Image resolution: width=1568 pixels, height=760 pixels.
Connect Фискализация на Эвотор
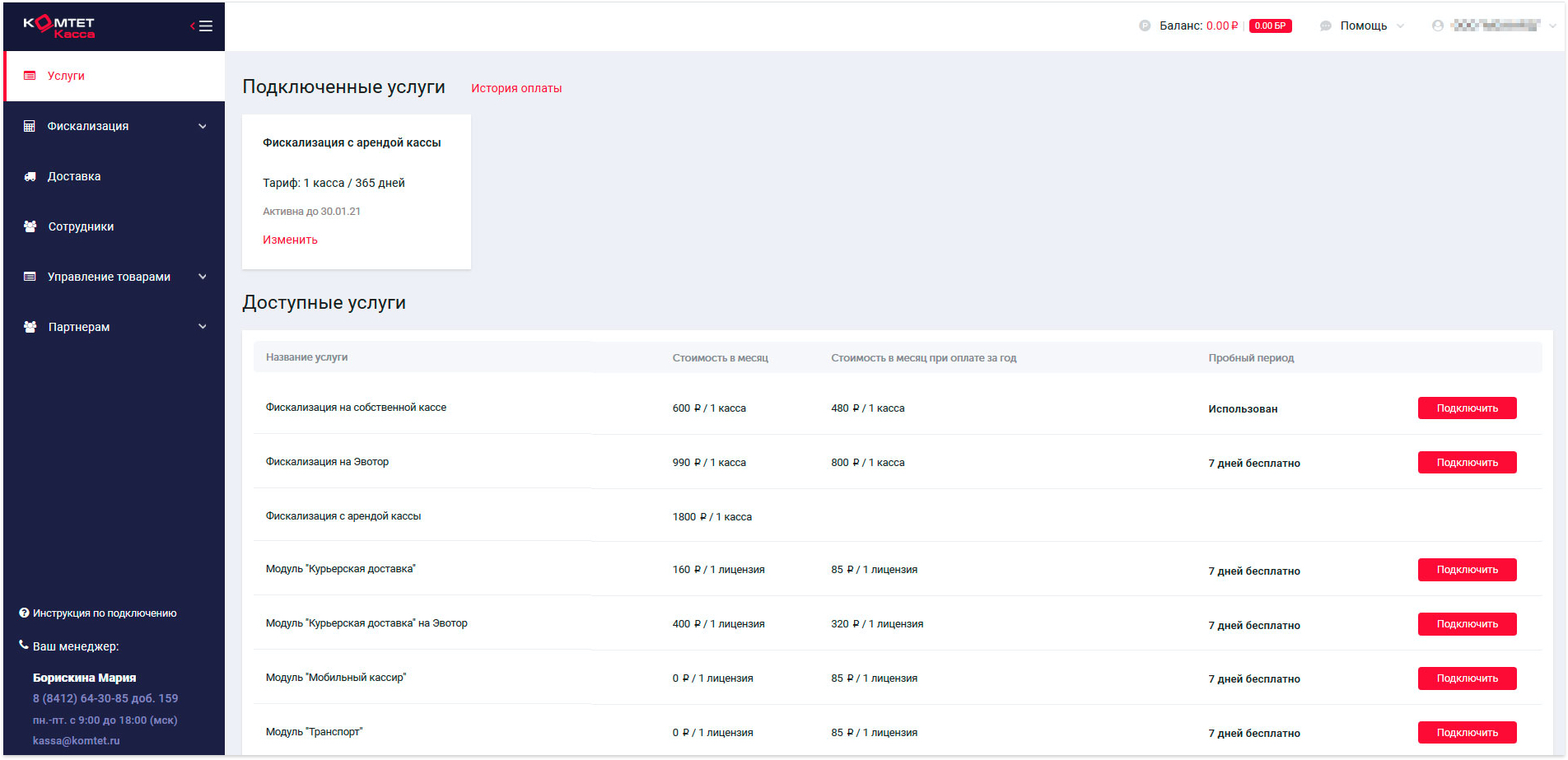(x=1467, y=463)
